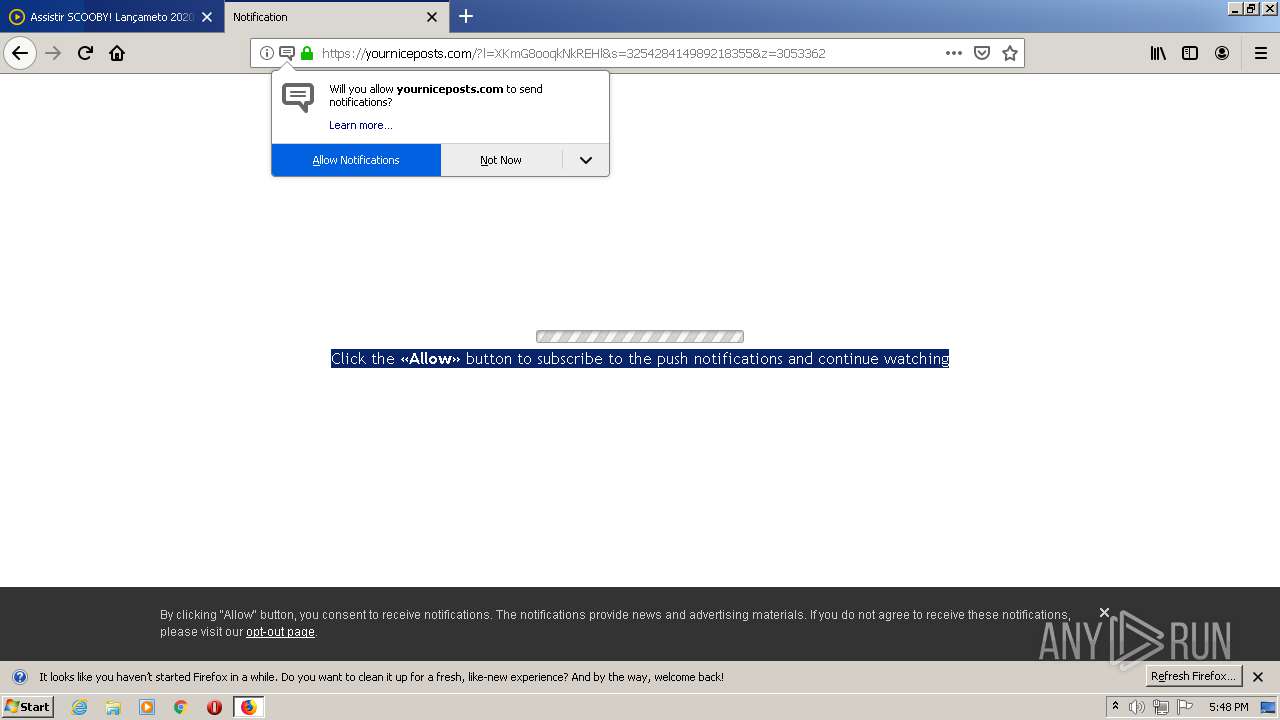Image resolution: width=1280 pixels, height=720 pixels.
Task: Close the Assistir SCOOBY tab
Action: 207,17
